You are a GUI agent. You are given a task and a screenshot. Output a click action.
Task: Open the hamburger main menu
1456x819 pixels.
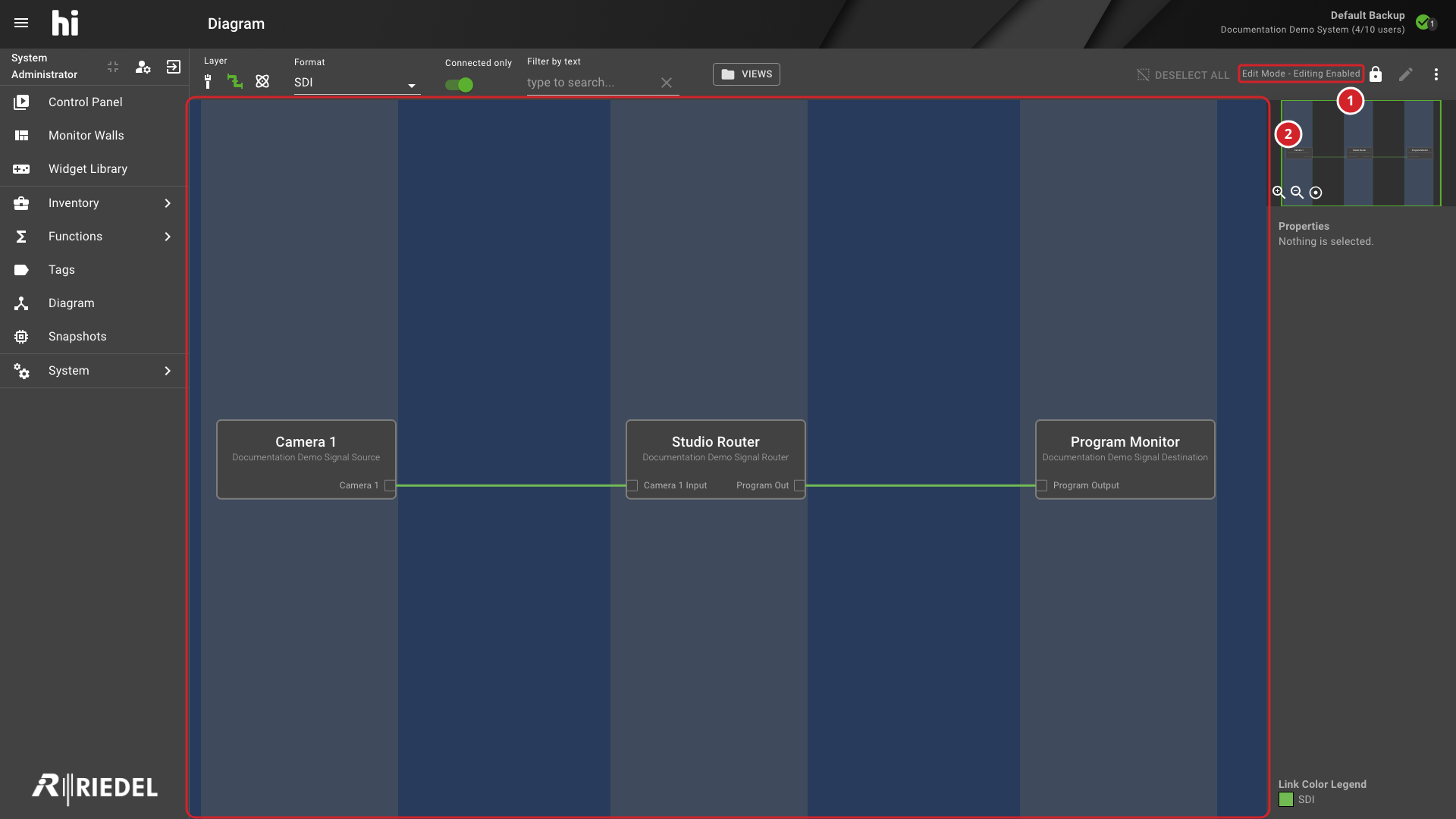(21, 23)
